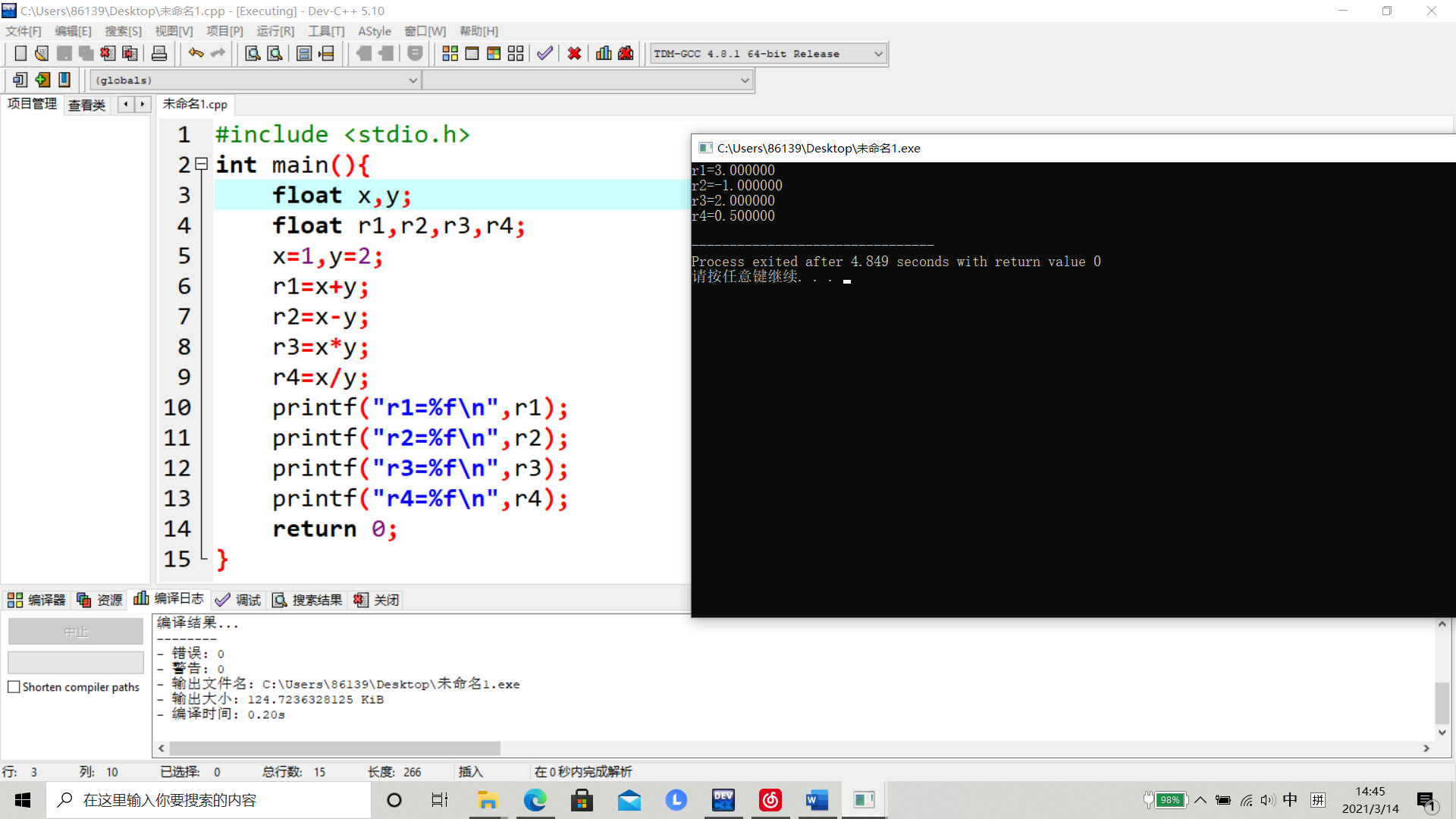Viewport: 1456px width, 819px height.
Task: Open the empty function list dropdown
Action: point(744,80)
